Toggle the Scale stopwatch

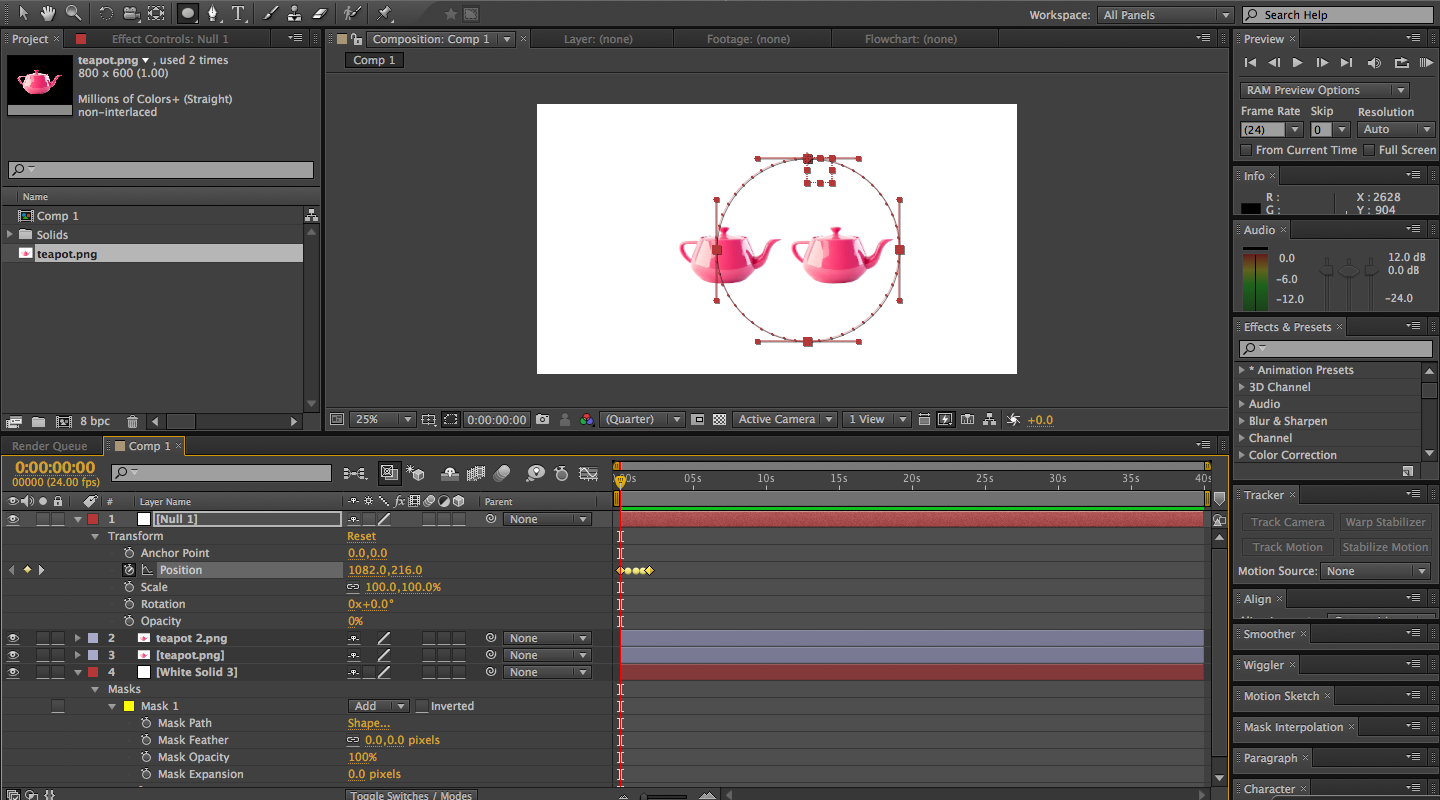click(129, 587)
